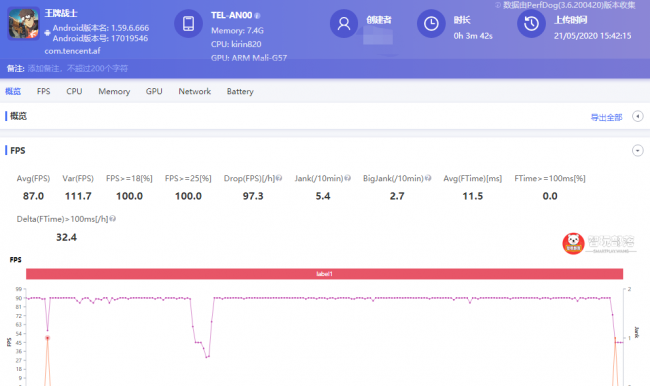Viewport: 650px width, 386px height.
Task: Click the Memory: 7.4G text
Action: 237,31
